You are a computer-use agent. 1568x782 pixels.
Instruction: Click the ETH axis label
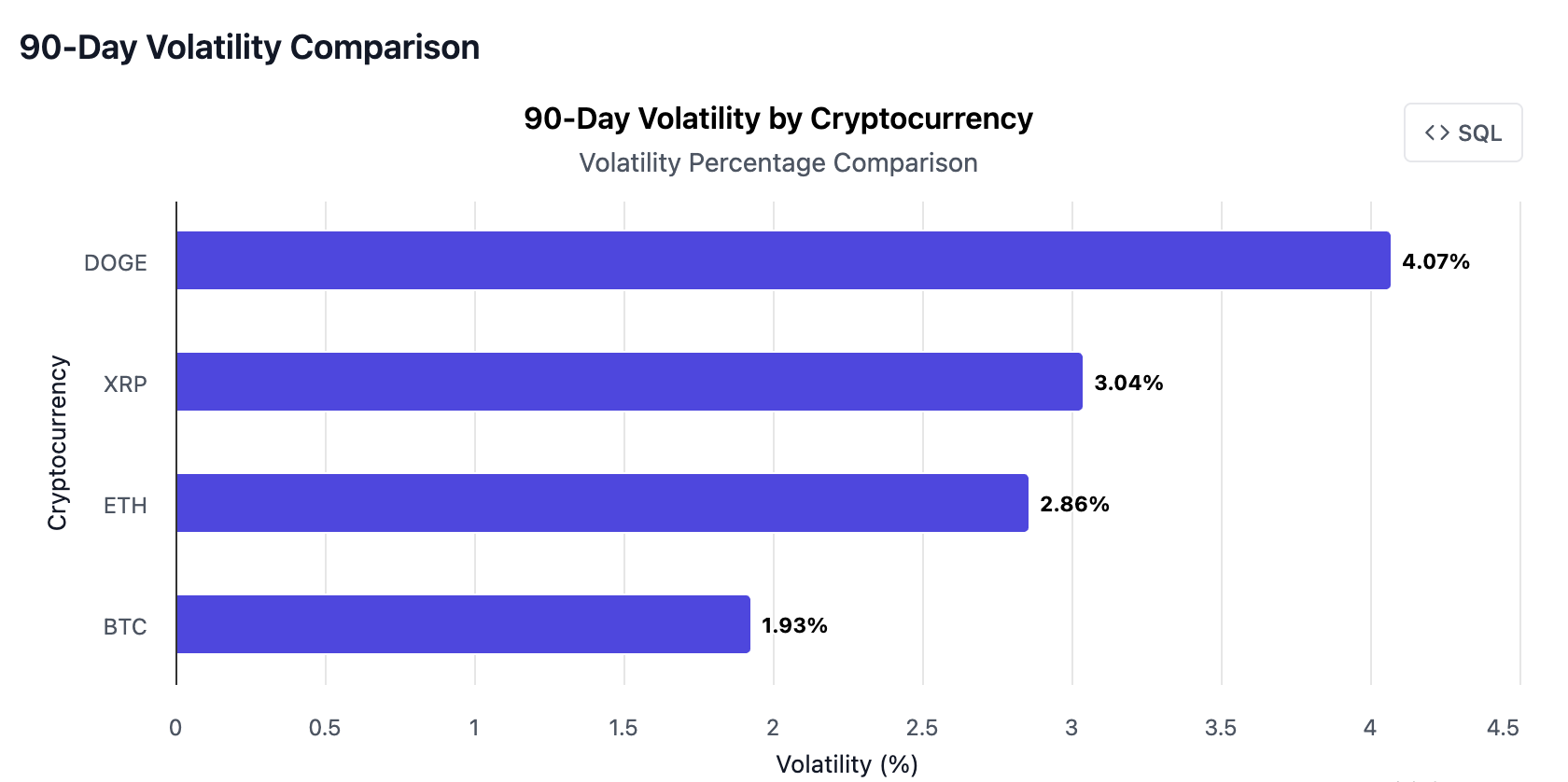(125, 504)
